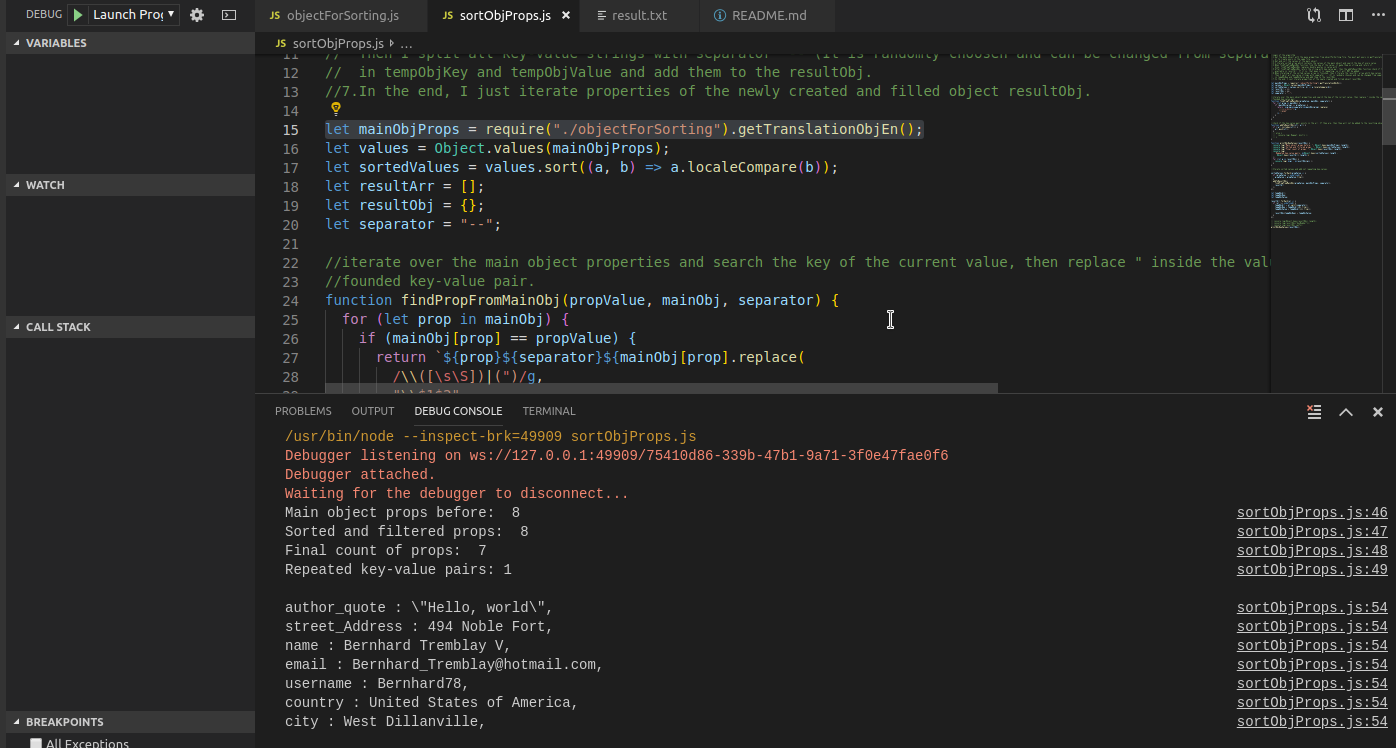Start debugging with the green play button
This screenshot has height=748, width=1396.
tap(77, 15)
